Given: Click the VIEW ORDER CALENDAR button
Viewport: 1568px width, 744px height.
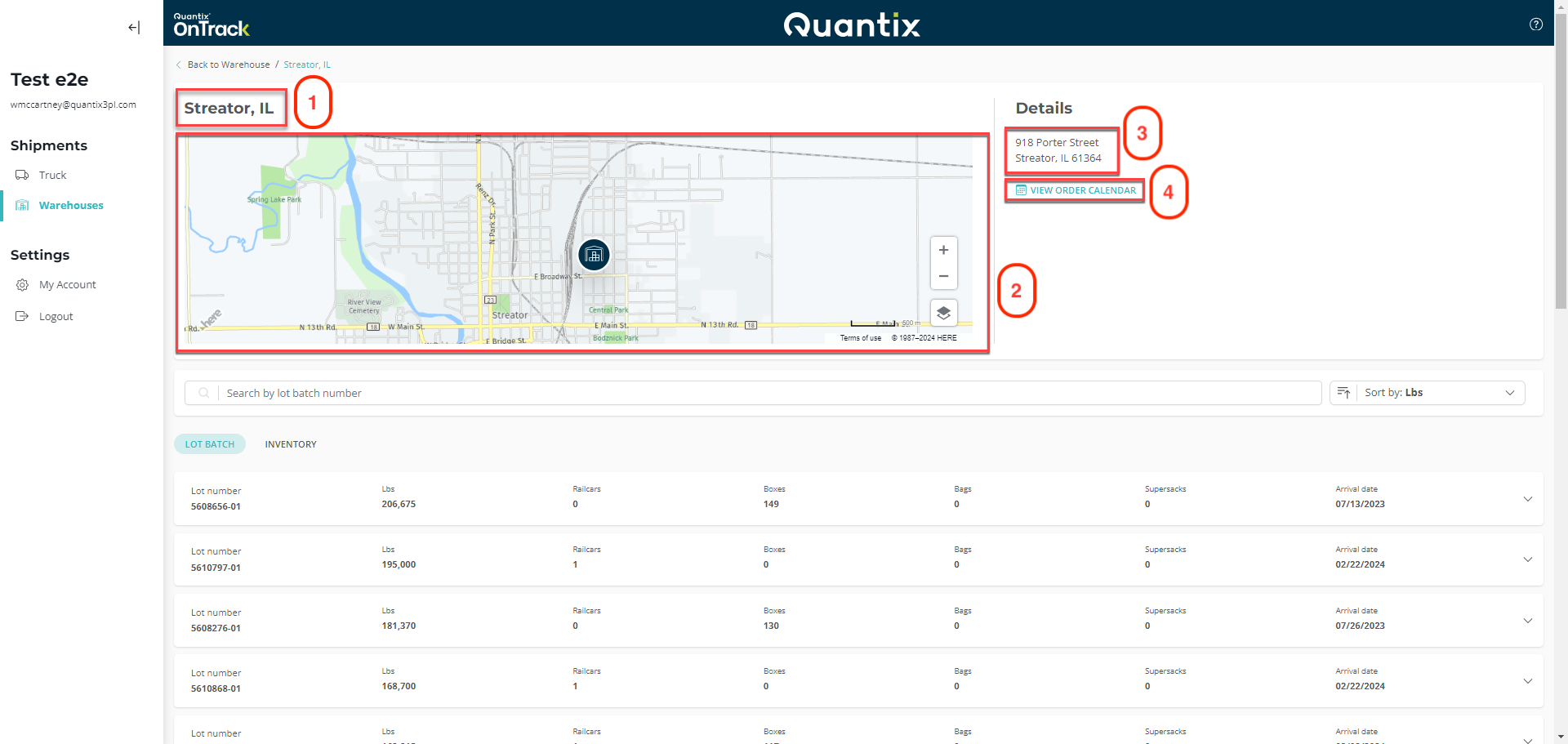Looking at the screenshot, I should 1074,189.
